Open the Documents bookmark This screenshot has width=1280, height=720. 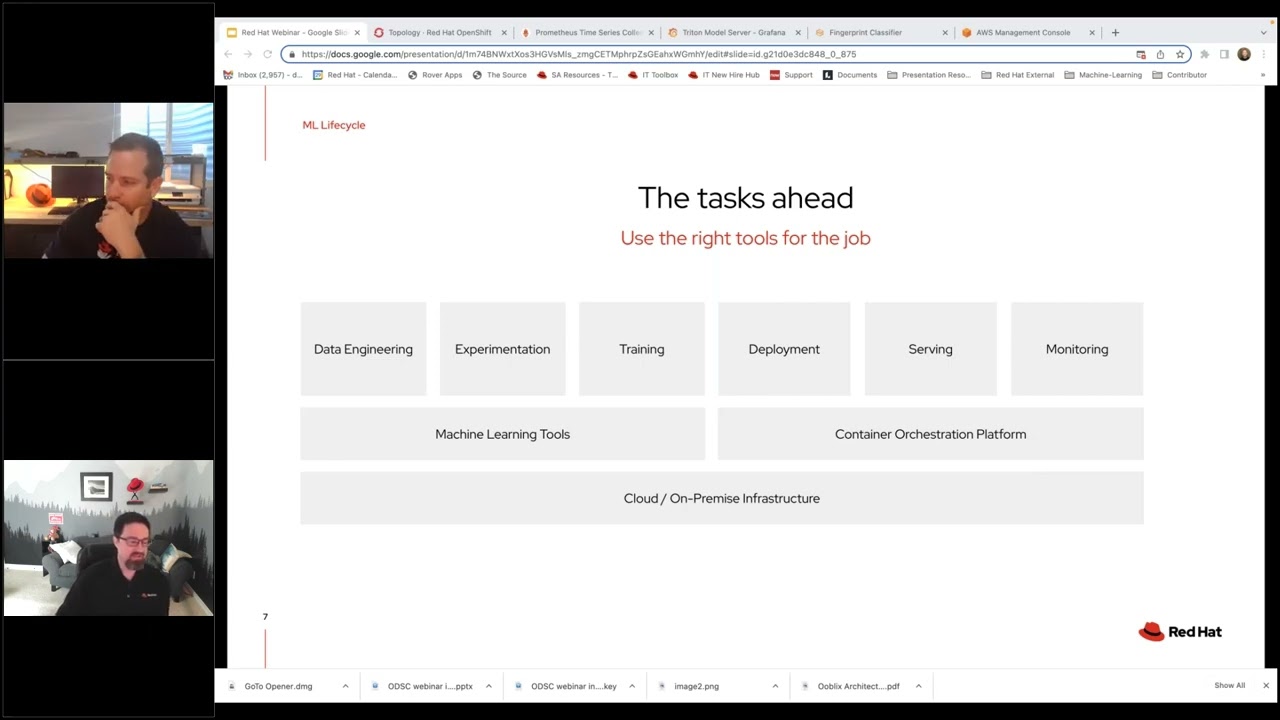(850, 75)
